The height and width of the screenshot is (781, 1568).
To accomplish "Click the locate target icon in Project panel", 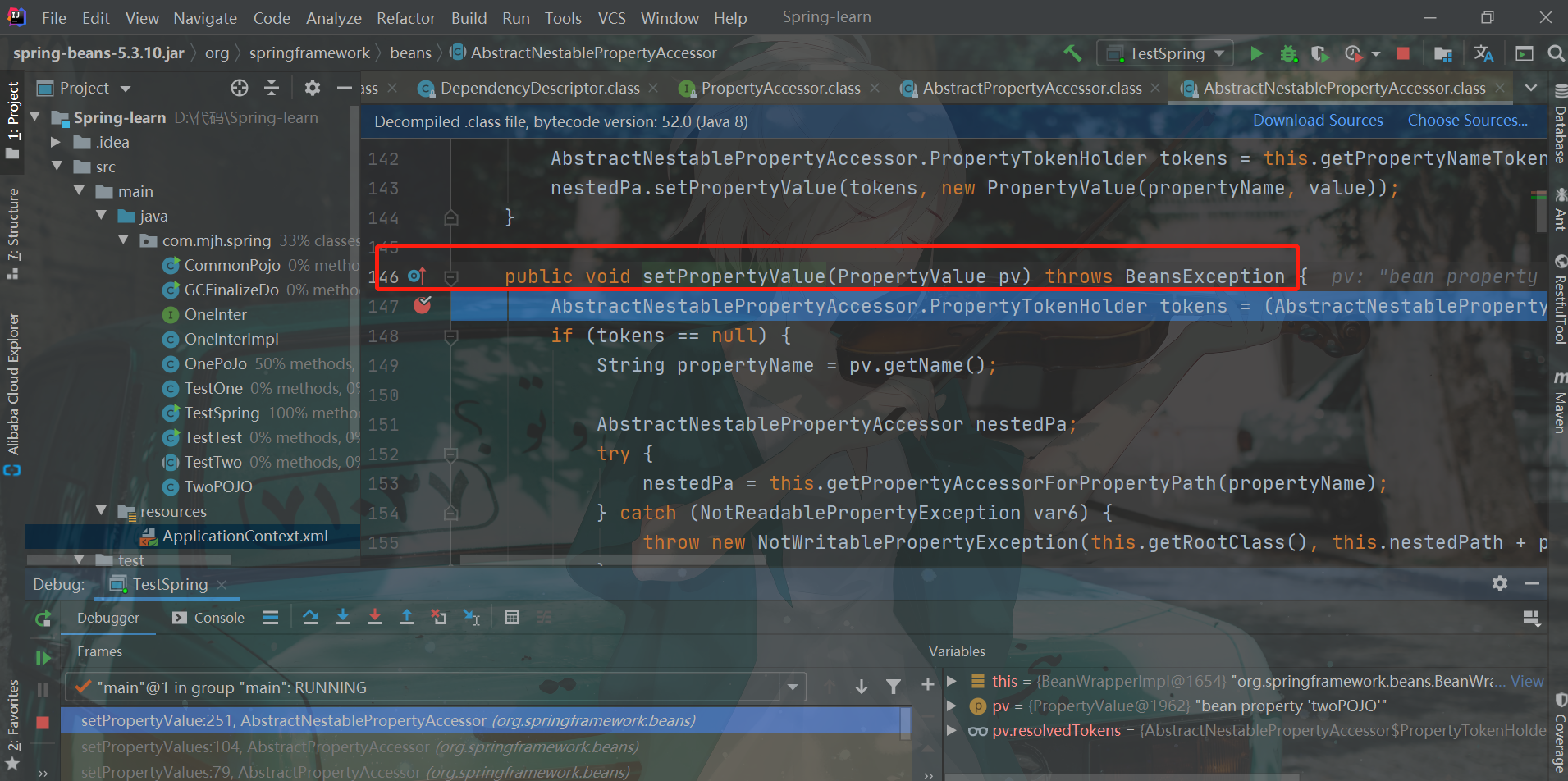I will coord(239,88).
